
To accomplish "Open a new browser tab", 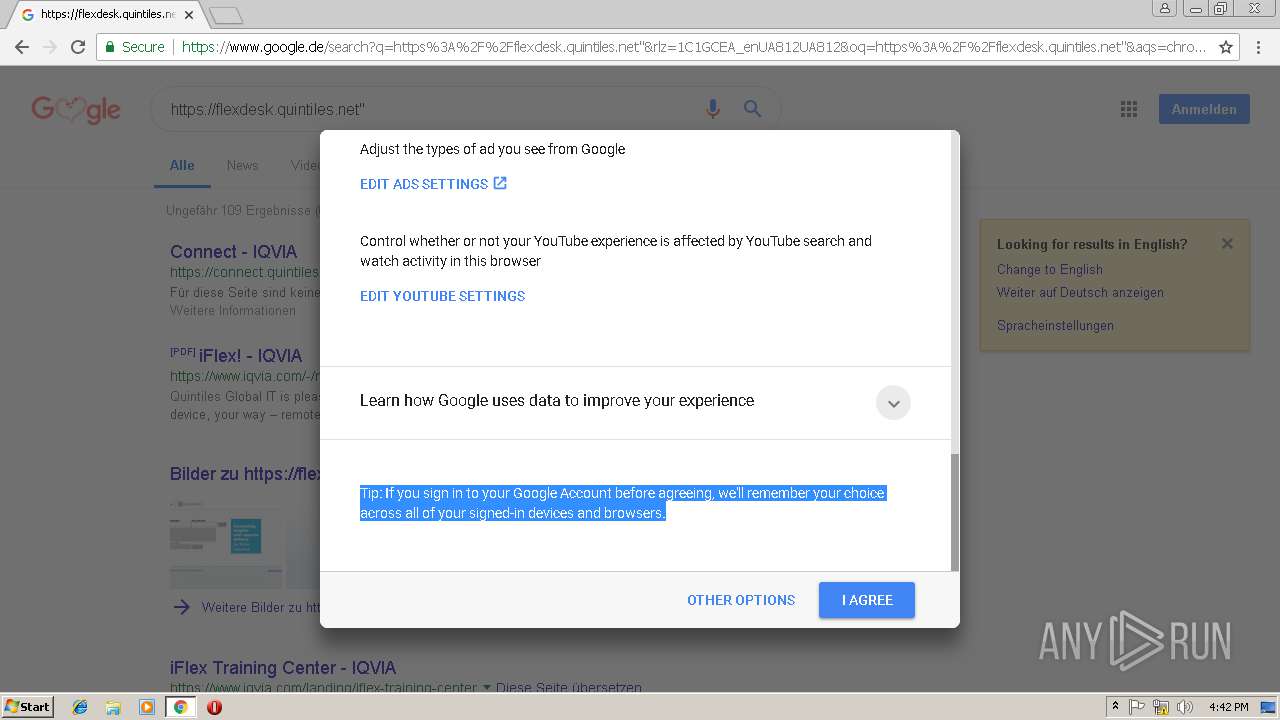I will click(x=226, y=15).
